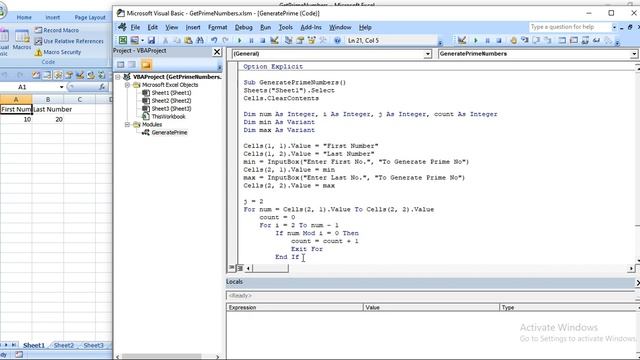Switch to Full Module View at code pane bottom
This screenshot has height=360, width=640.
pyautogui.click(x=240, y=268)
